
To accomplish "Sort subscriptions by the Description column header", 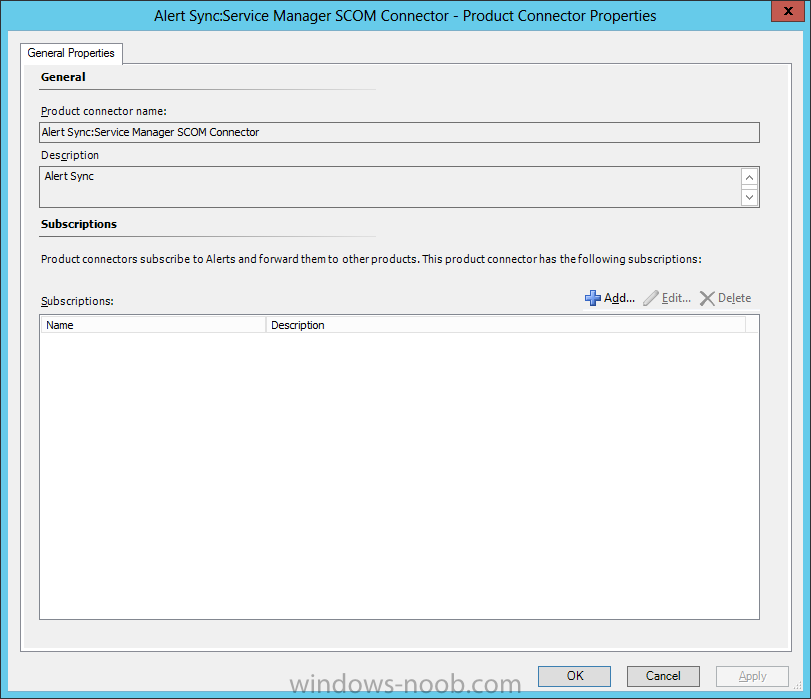I will coord(506,325).
